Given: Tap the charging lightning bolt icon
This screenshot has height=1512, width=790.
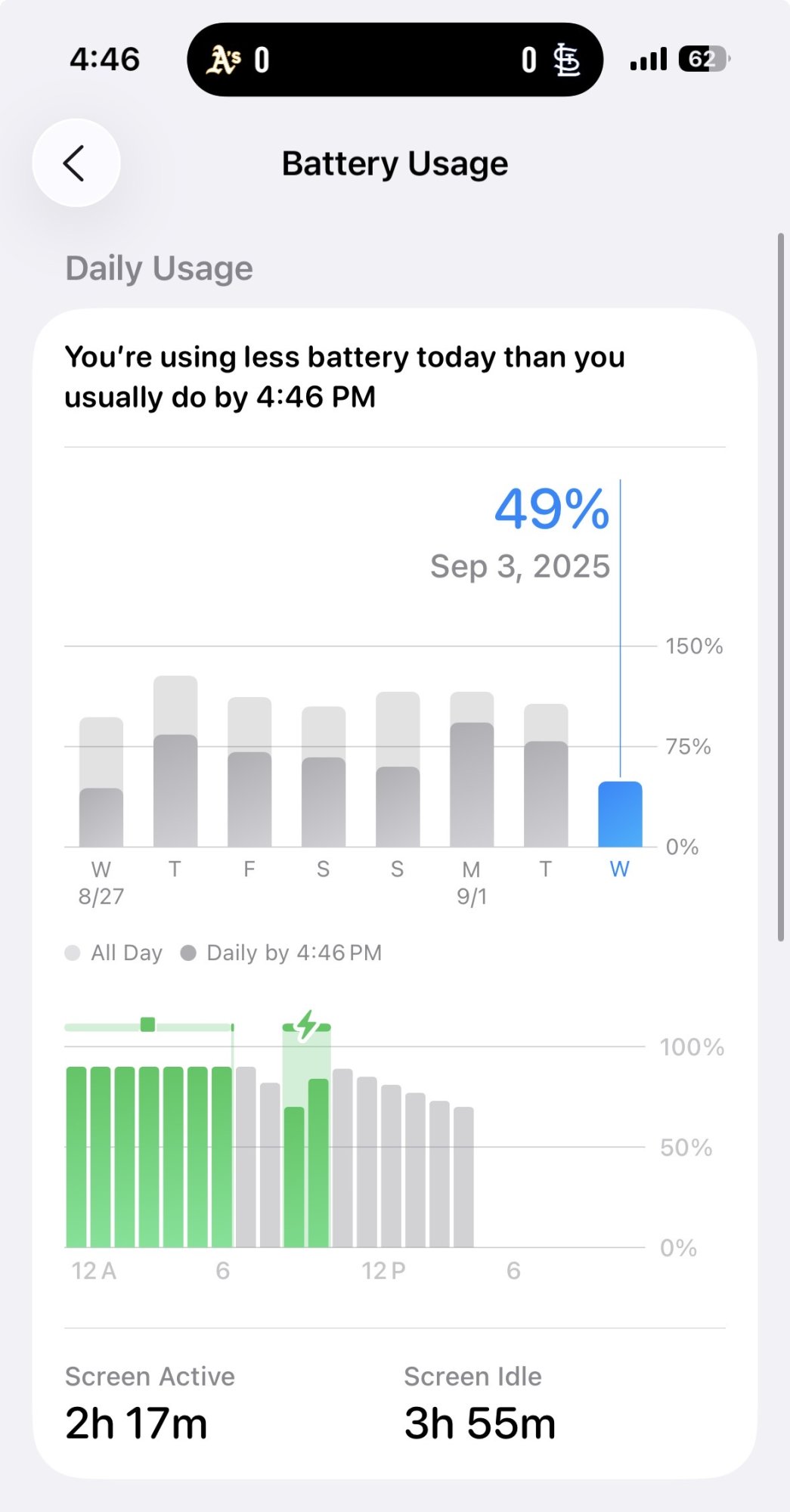Looking at the screenshot, I should 306,1025.
